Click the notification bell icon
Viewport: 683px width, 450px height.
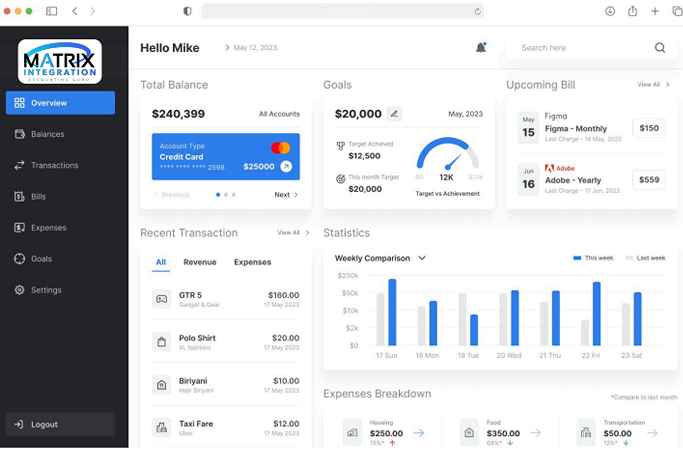point(481,47)
